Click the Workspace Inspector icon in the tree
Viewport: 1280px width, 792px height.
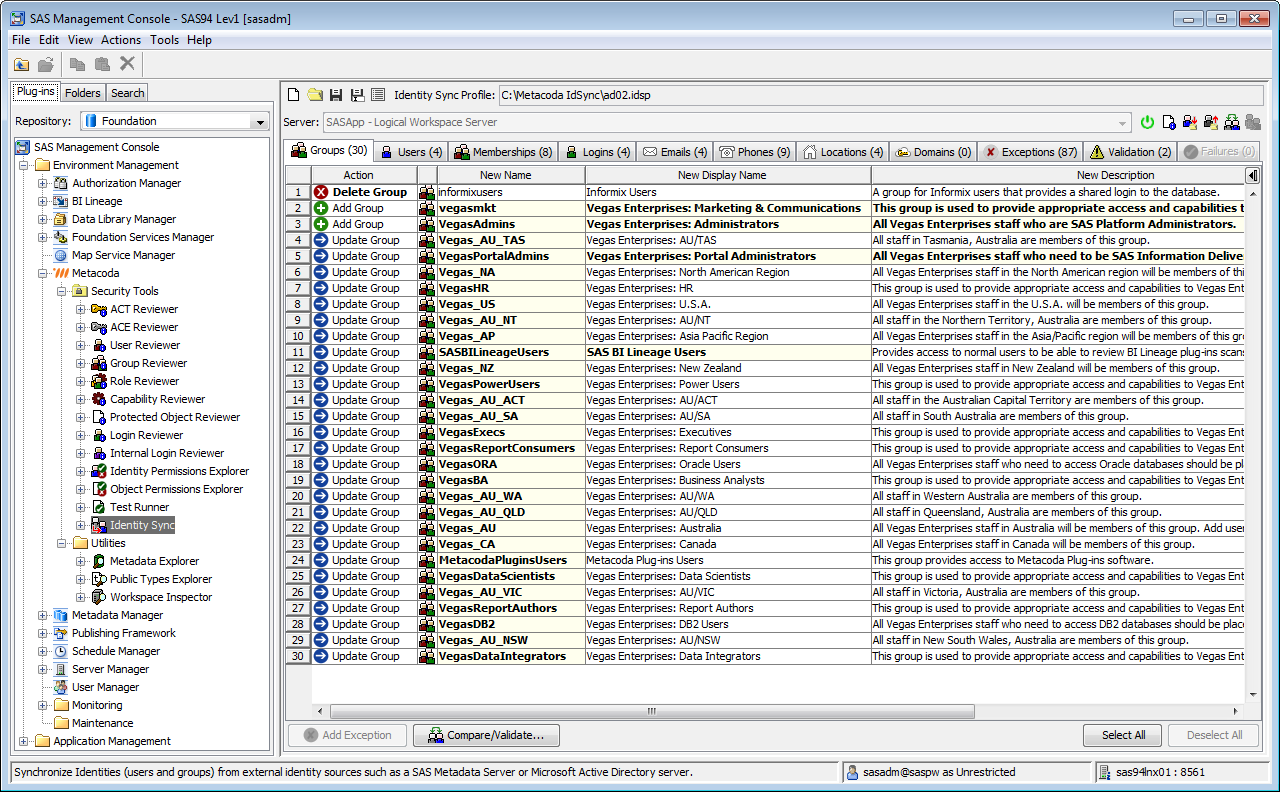pyautogui.click(x=99, y=597)
